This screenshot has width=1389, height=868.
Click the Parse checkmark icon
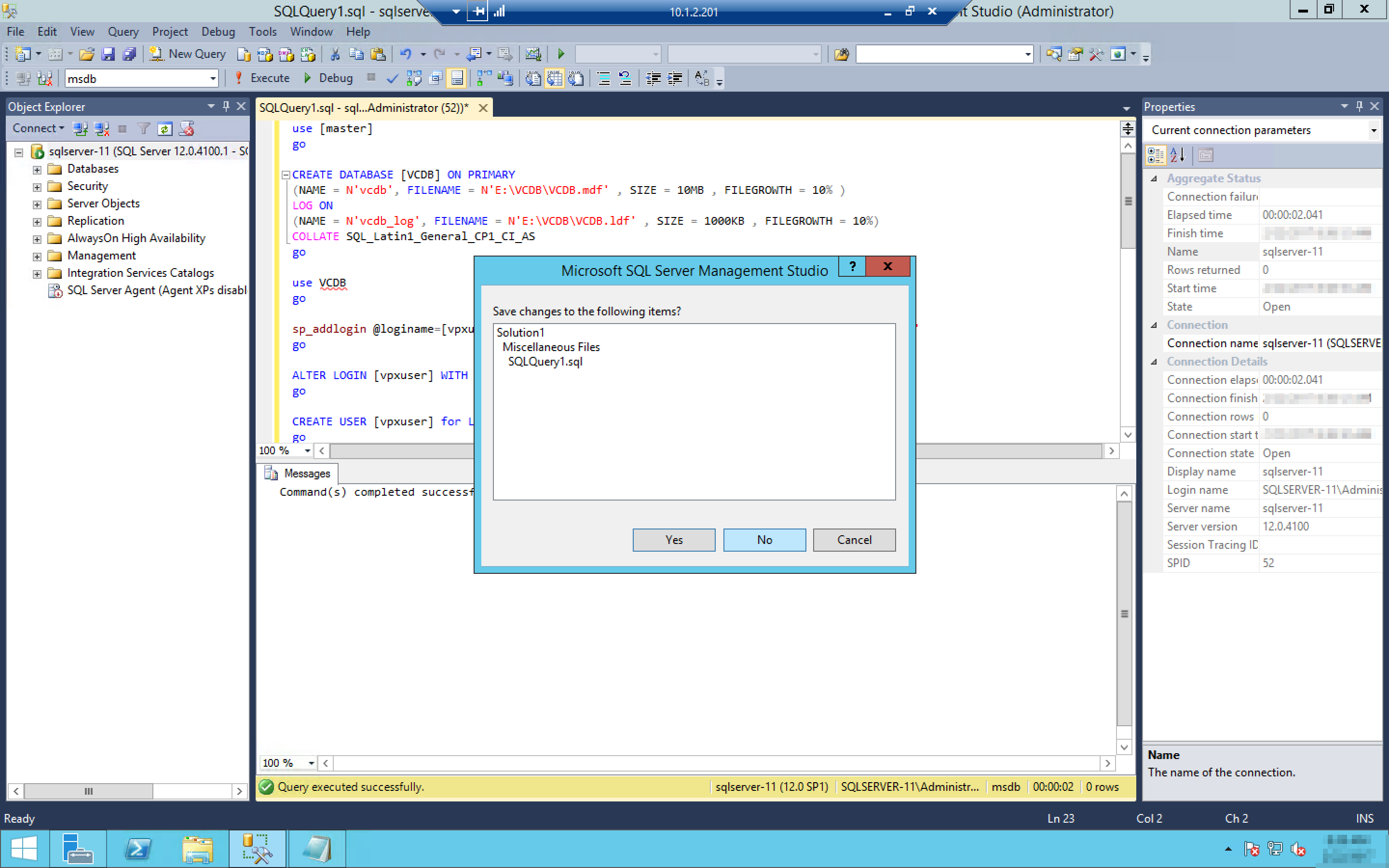(392, 79)
